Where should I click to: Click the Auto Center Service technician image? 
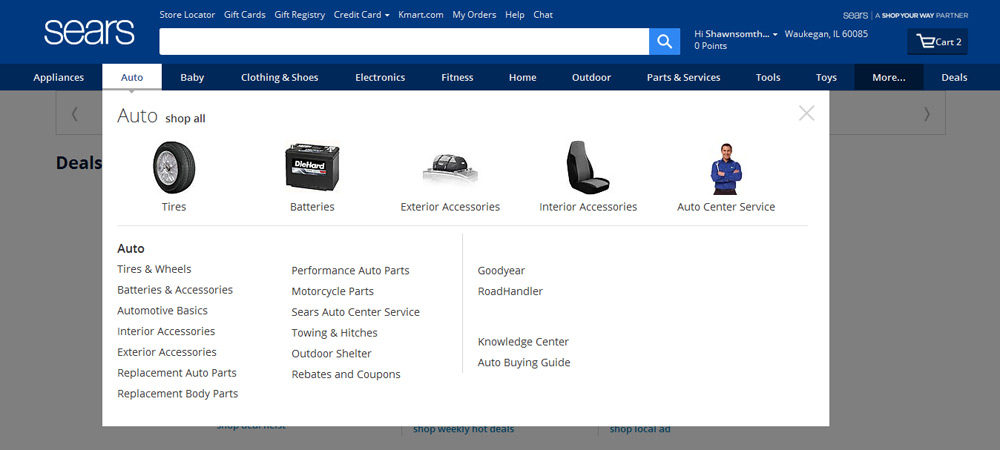pos(726,169)
